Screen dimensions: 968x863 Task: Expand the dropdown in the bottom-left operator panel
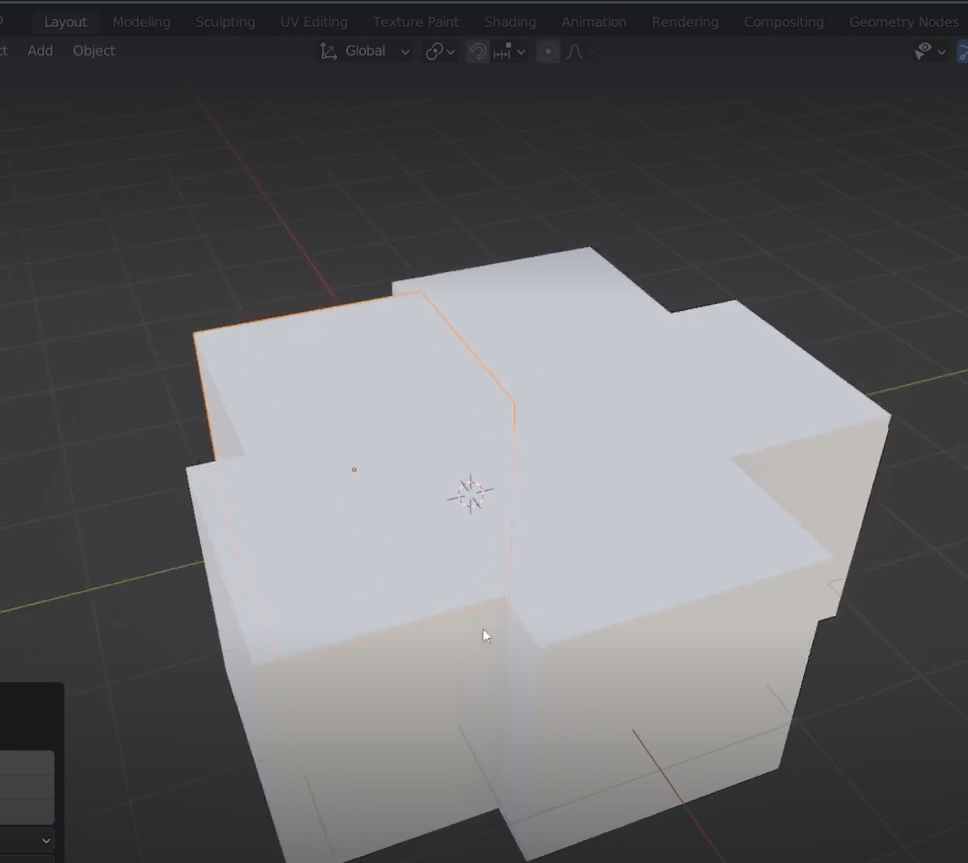[27, 840]
